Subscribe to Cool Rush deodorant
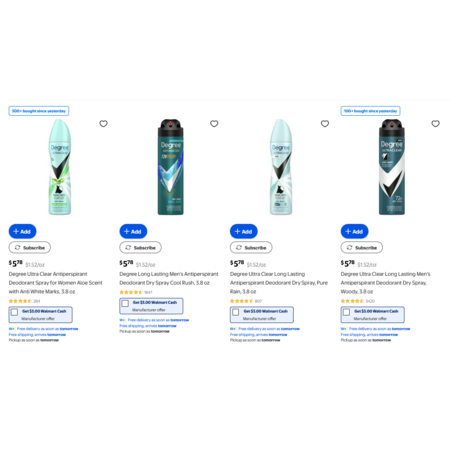 pyautogui.click(x=140, y=248)
